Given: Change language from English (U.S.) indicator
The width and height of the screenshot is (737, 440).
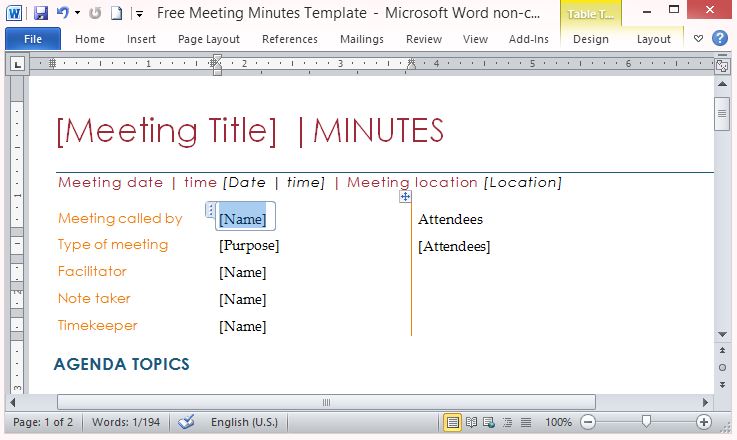Looking at the screenshot, I should (x=244, y=422).
